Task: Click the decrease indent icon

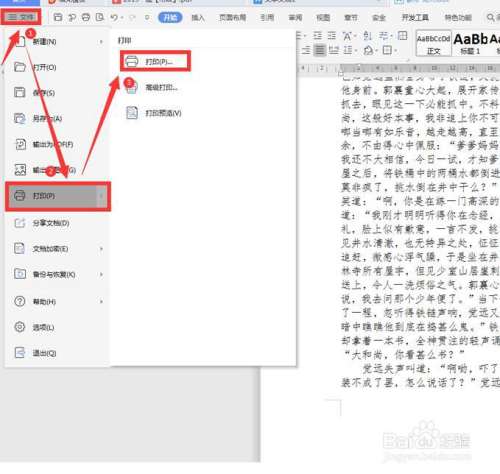Action: pos(318,35)
